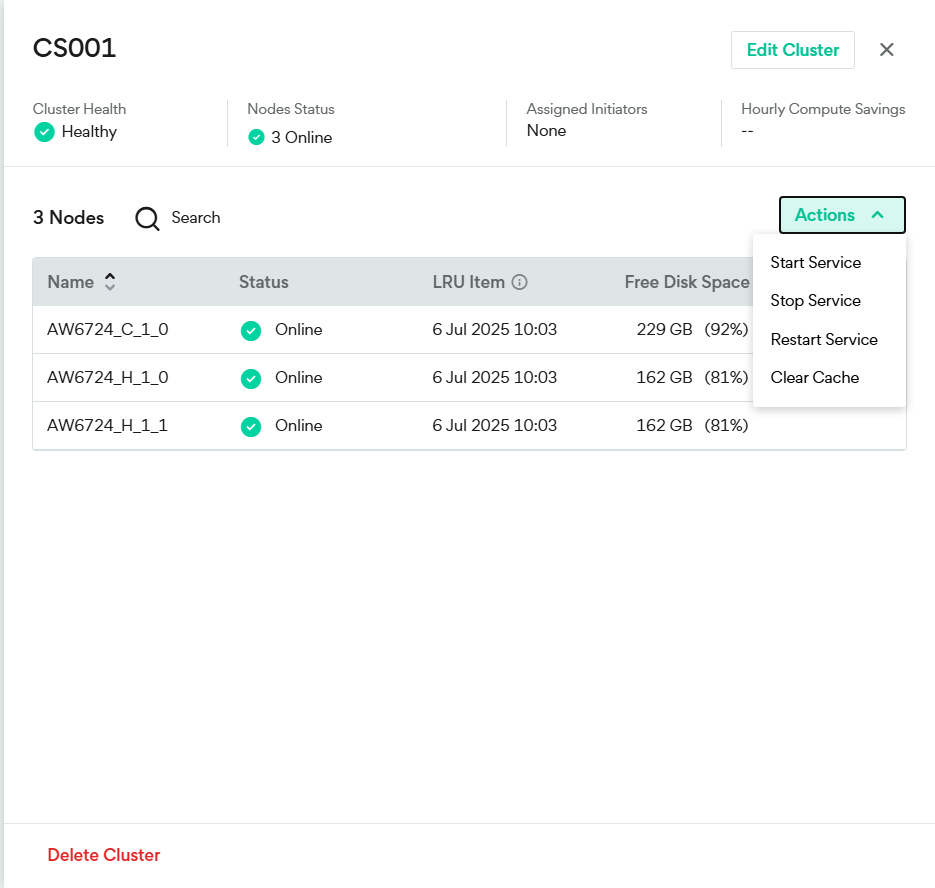Click Cluster Health green check icon
935x888 pixels.
[x=44, y=132]
